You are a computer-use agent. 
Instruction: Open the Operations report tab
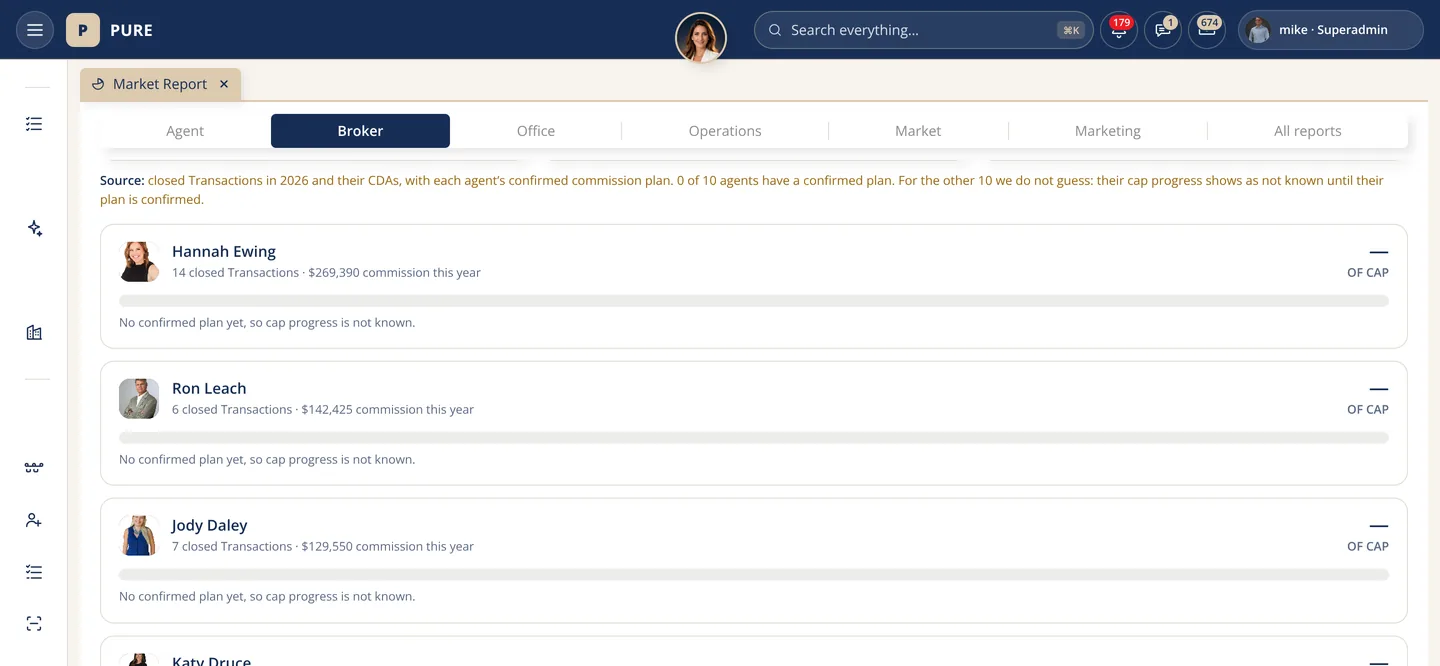[x=725, y=131]
